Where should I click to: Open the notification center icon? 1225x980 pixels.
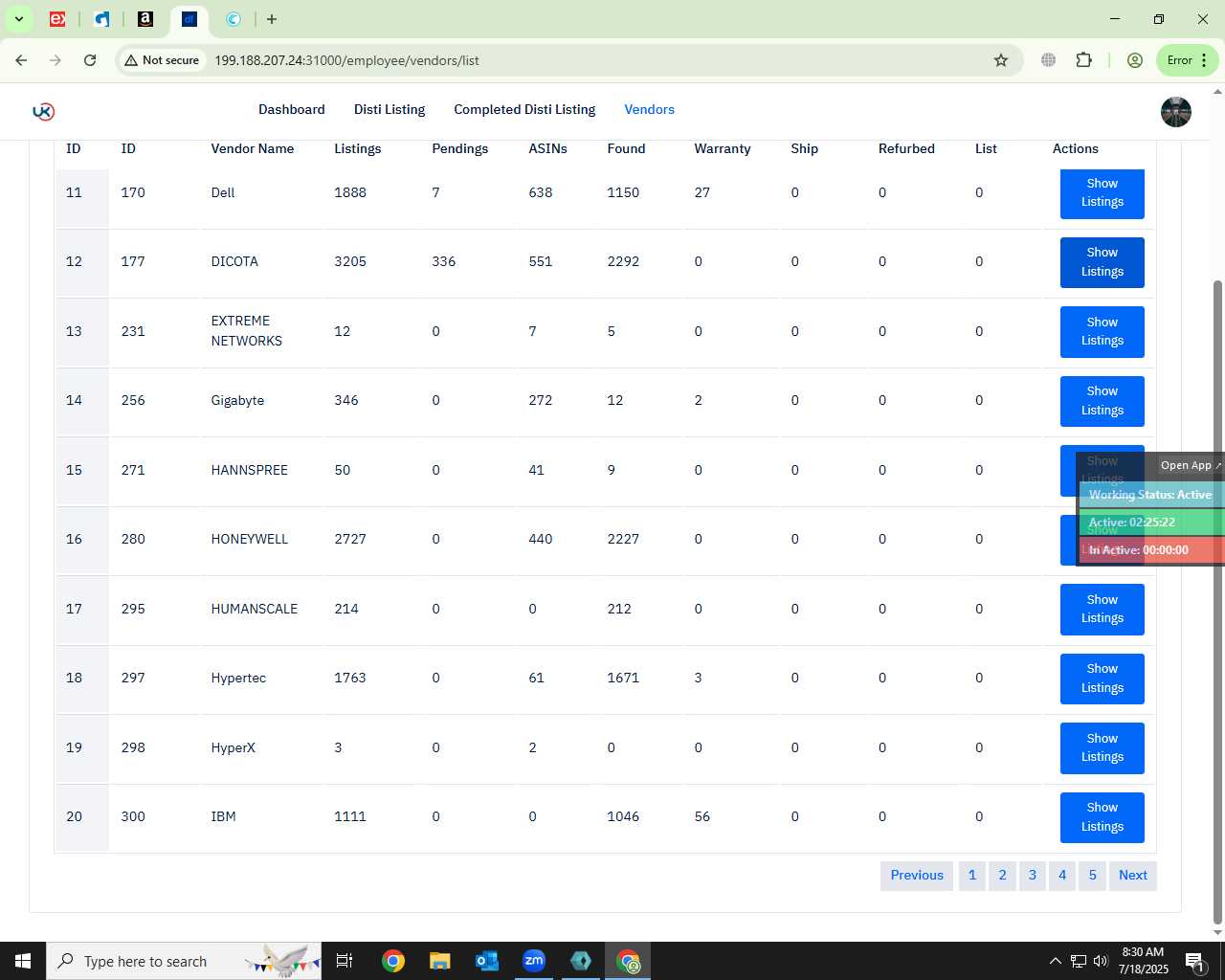click(x=1194, y=961)
